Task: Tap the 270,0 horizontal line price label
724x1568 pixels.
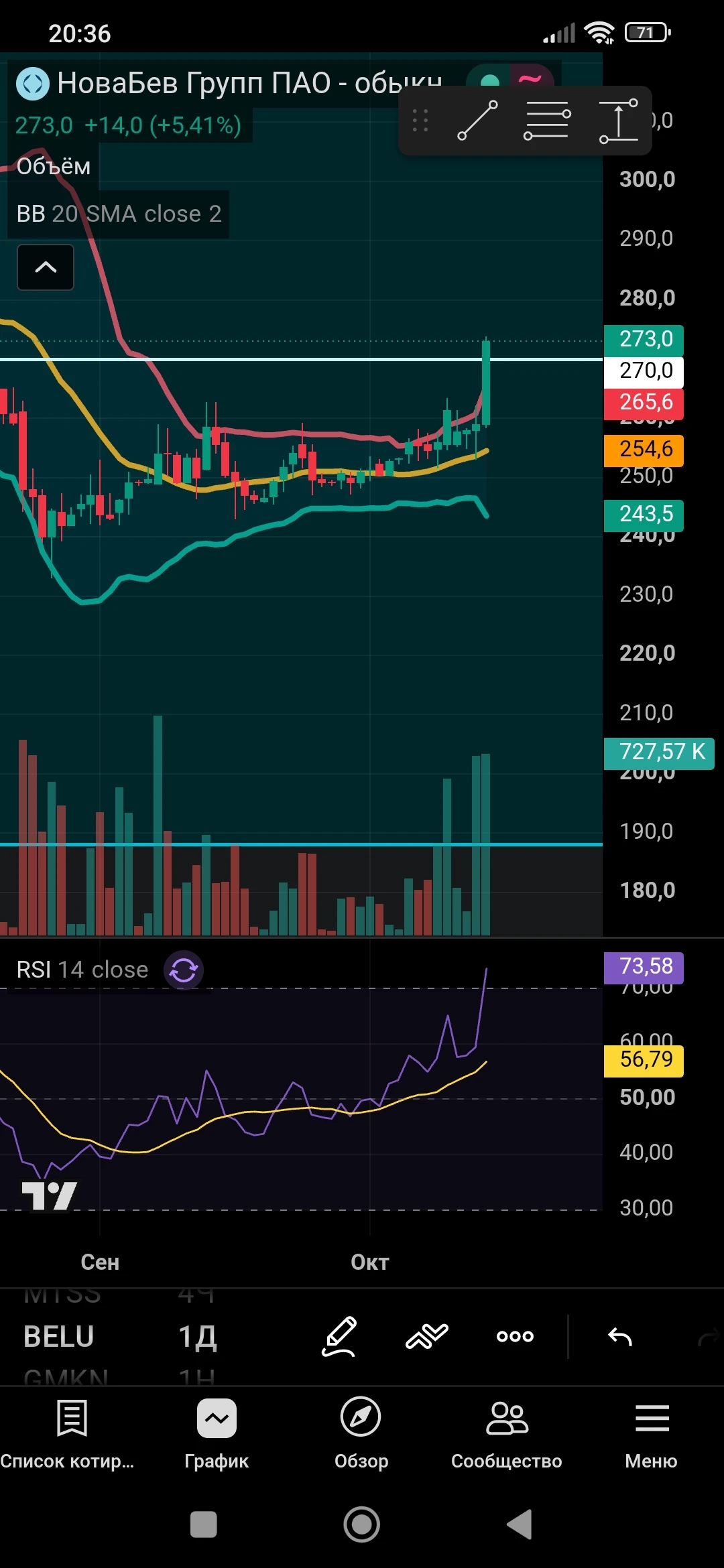Action: tap(644, 371)
